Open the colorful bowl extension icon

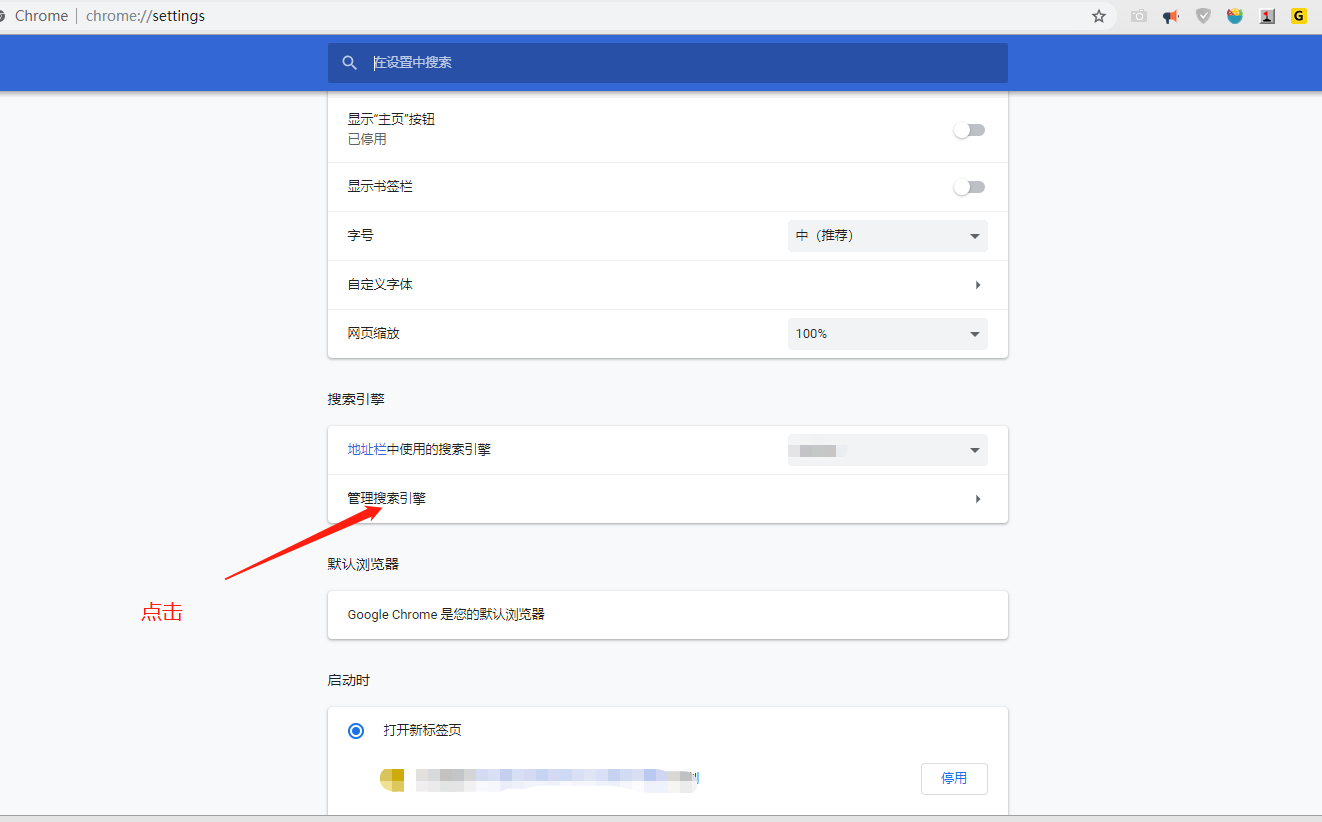(x=1235, y=16)
